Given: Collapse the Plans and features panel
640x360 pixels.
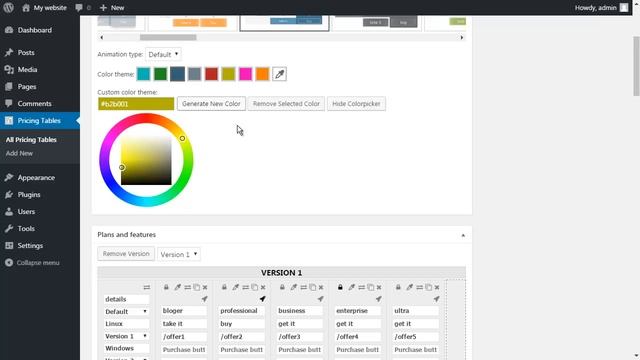Looking at the screenshot, I should (x=463, y=235).
